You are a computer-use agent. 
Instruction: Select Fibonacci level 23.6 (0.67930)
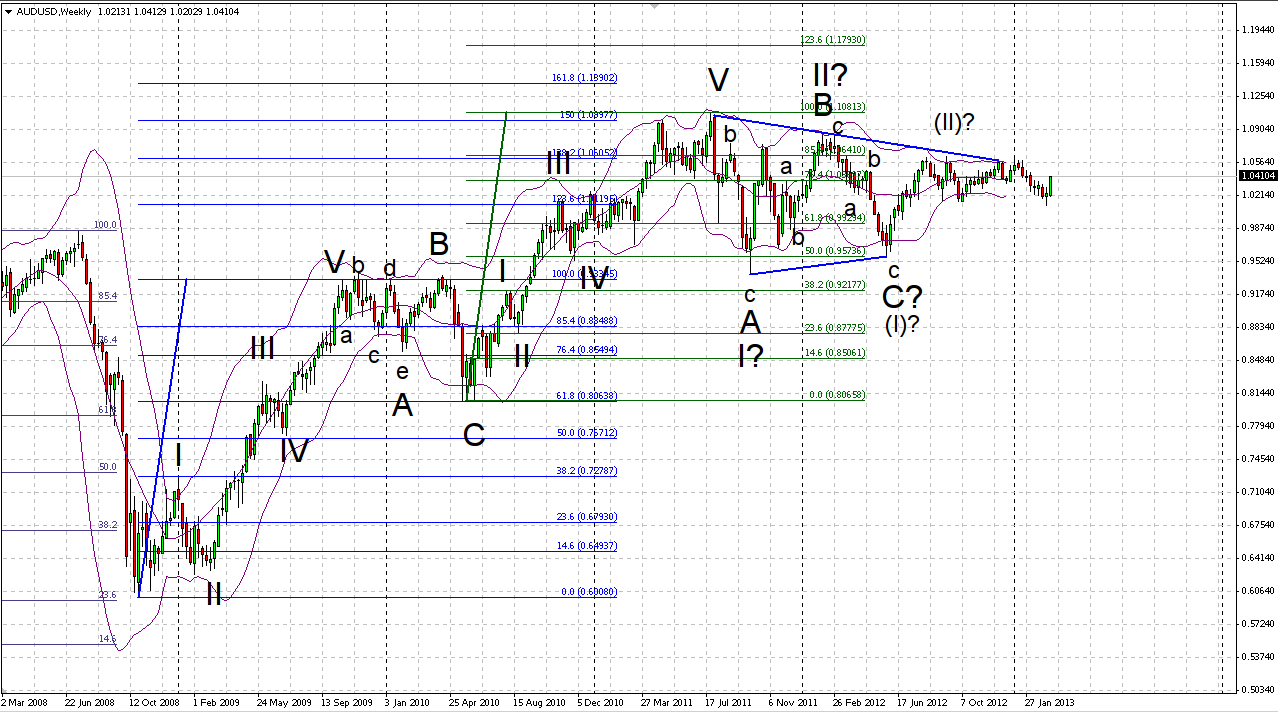coord(586,517)
